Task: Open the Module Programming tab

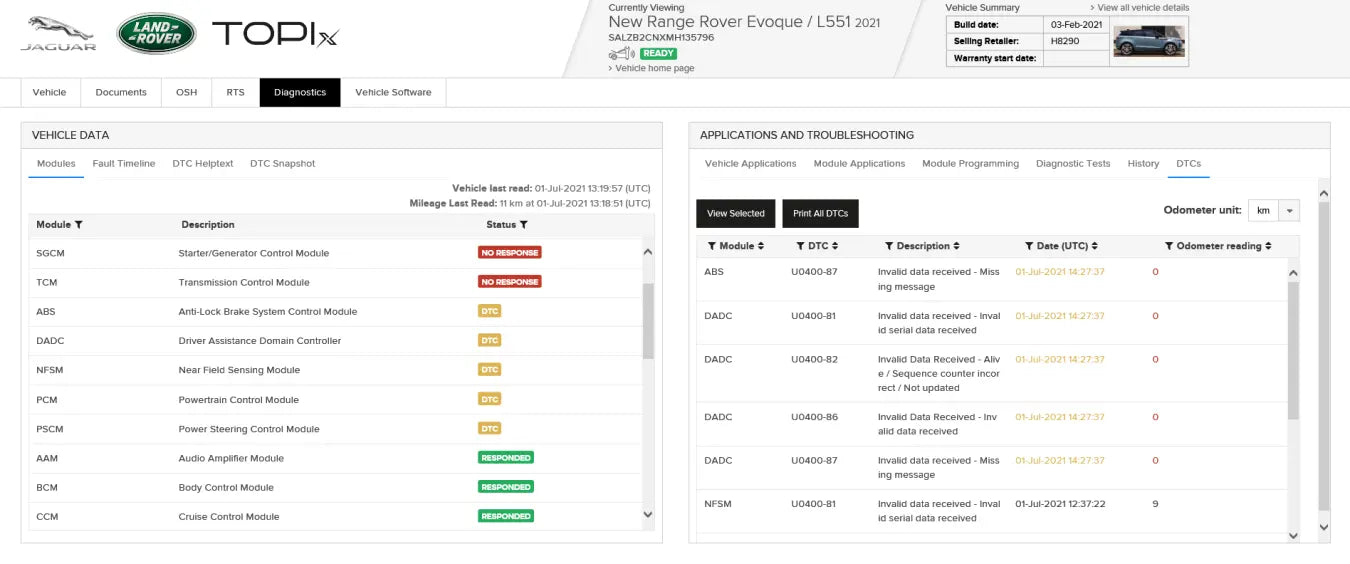Action: click(970, 164)
